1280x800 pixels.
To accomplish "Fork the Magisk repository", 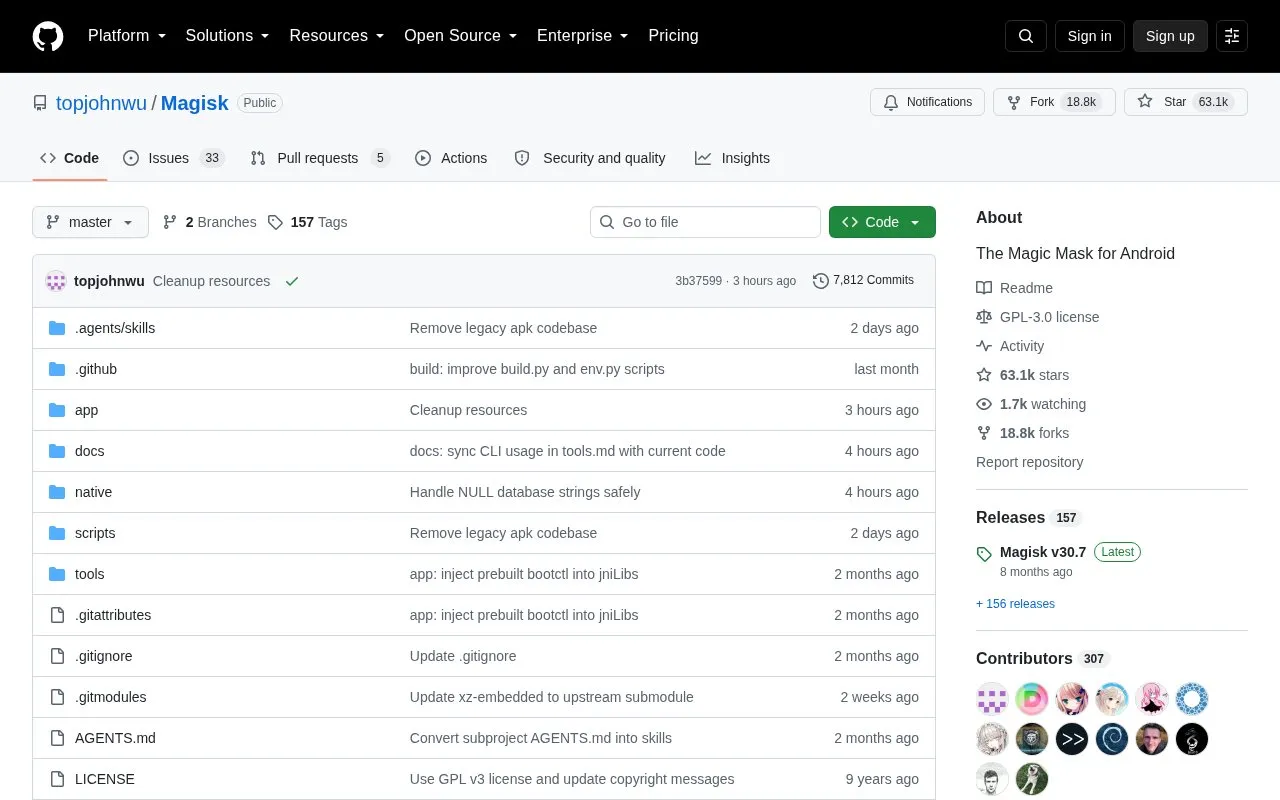I will click(x=1054, y=102).
